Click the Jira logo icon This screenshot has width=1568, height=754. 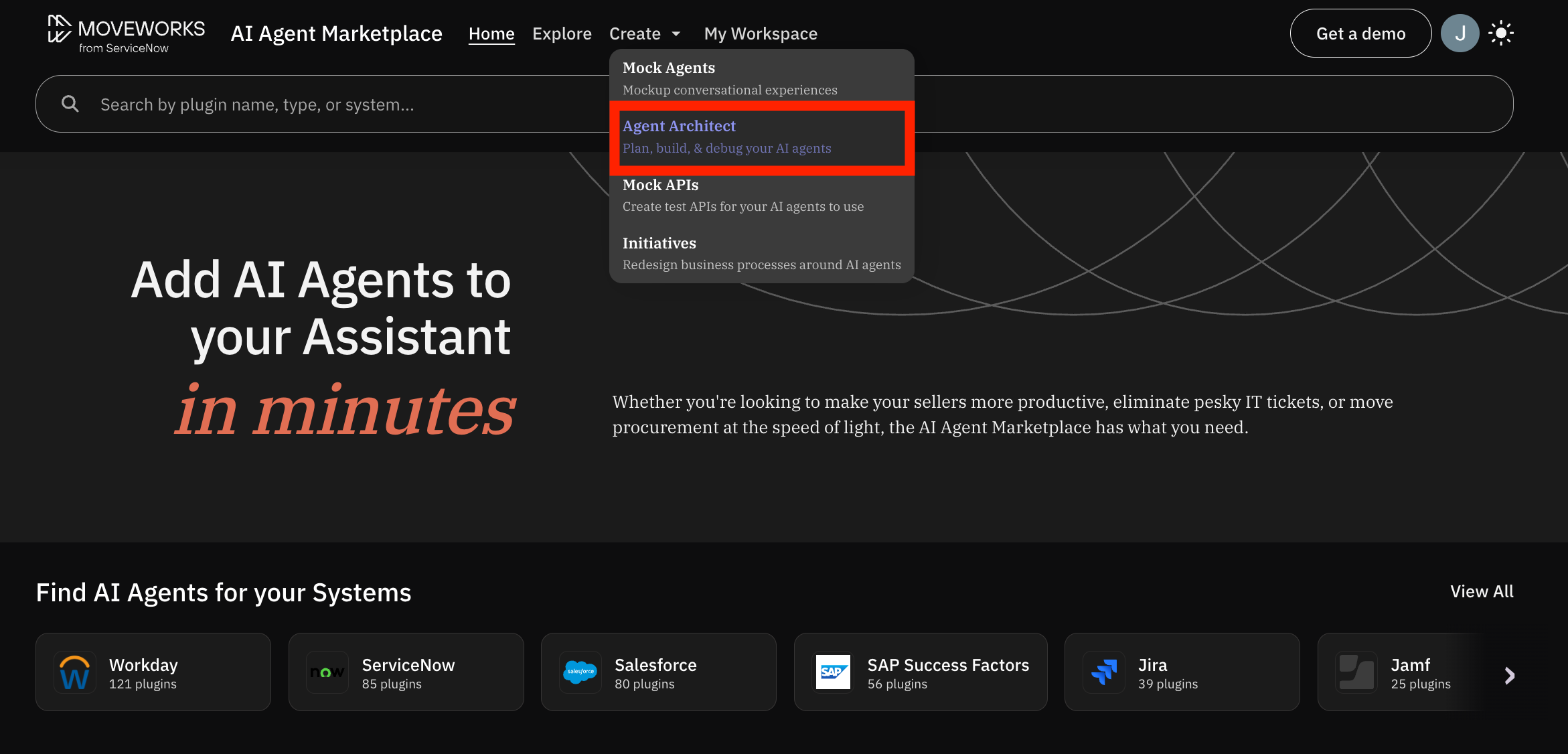tap(1103, 672)
